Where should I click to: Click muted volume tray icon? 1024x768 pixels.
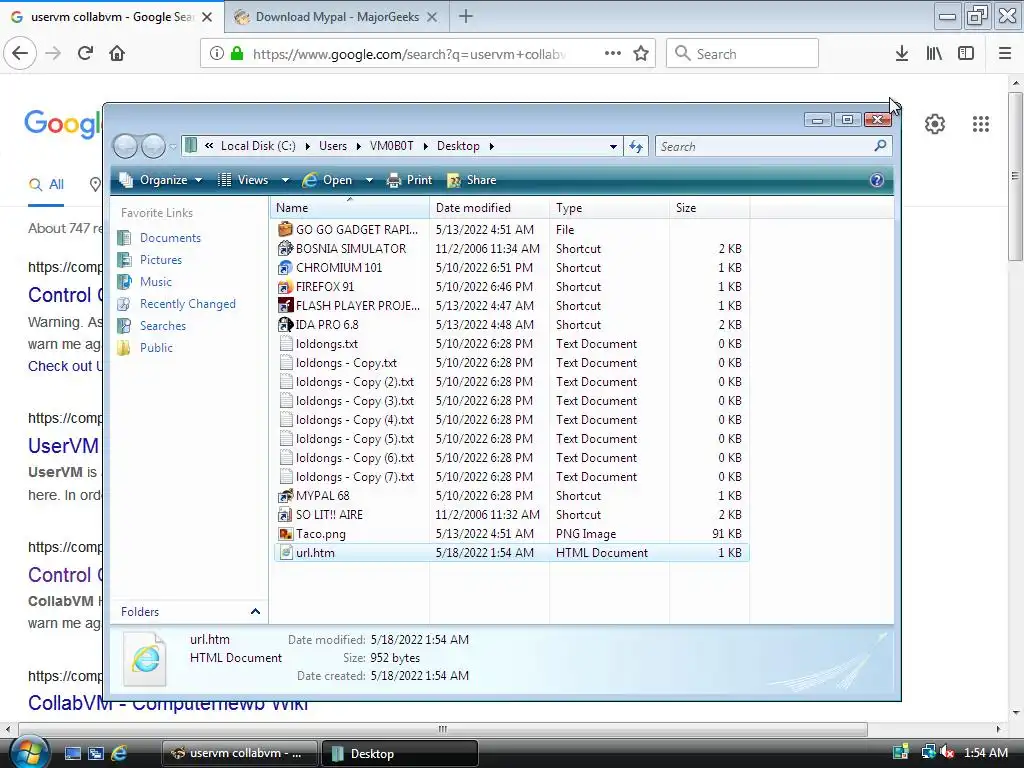point(947,752)
